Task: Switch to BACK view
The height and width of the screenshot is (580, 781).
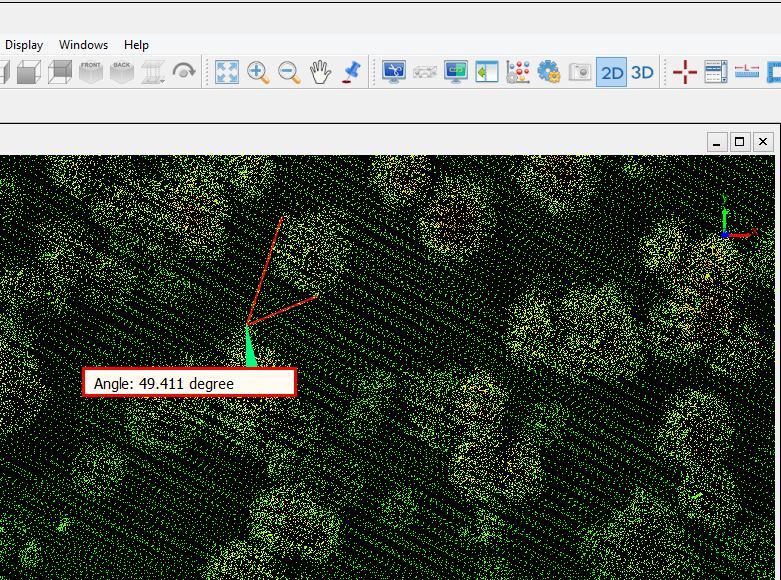Action: [x=122, y=72]
